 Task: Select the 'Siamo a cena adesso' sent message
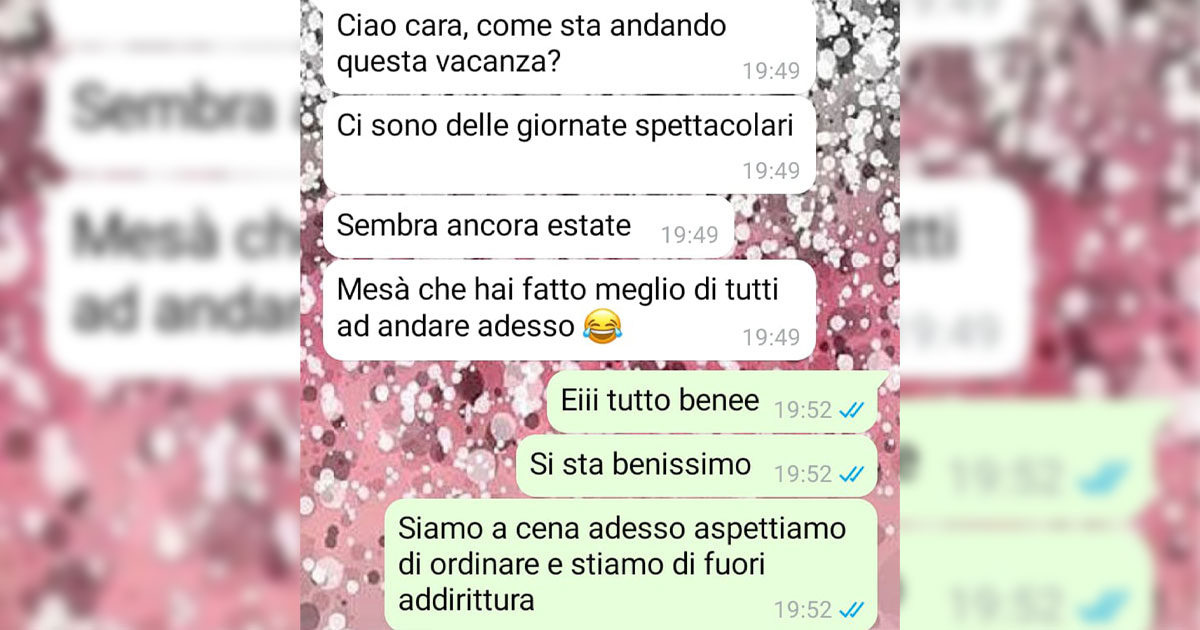point(631,565)
